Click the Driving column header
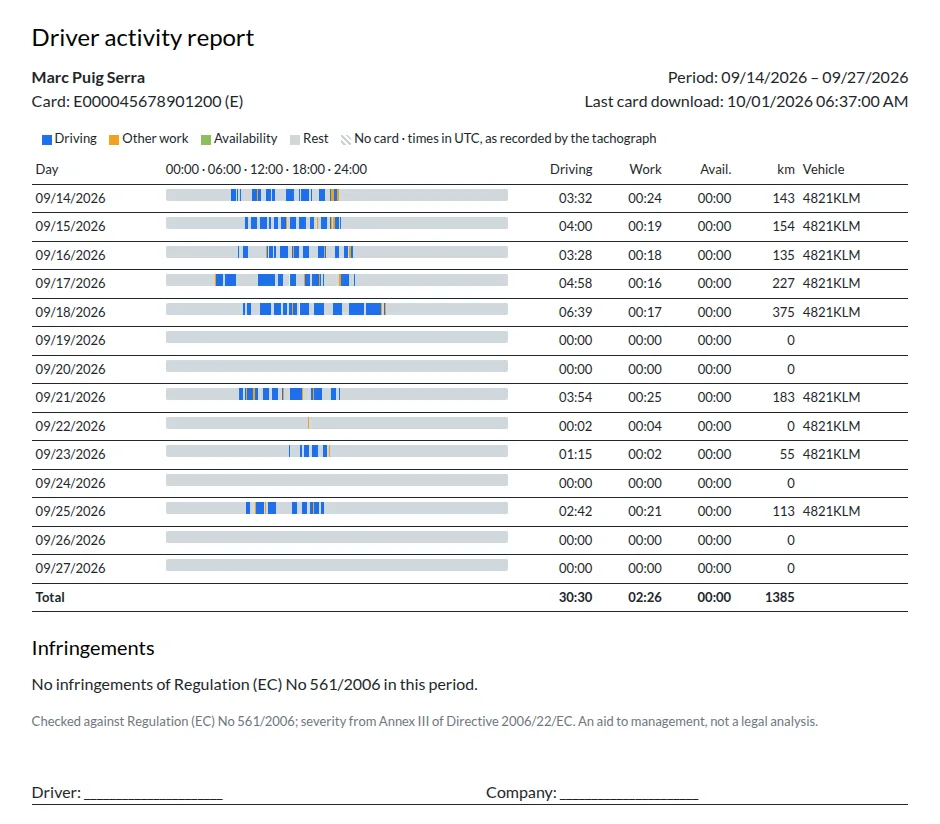The height and width of the screenshot is (824, 940). coord(571,170)
